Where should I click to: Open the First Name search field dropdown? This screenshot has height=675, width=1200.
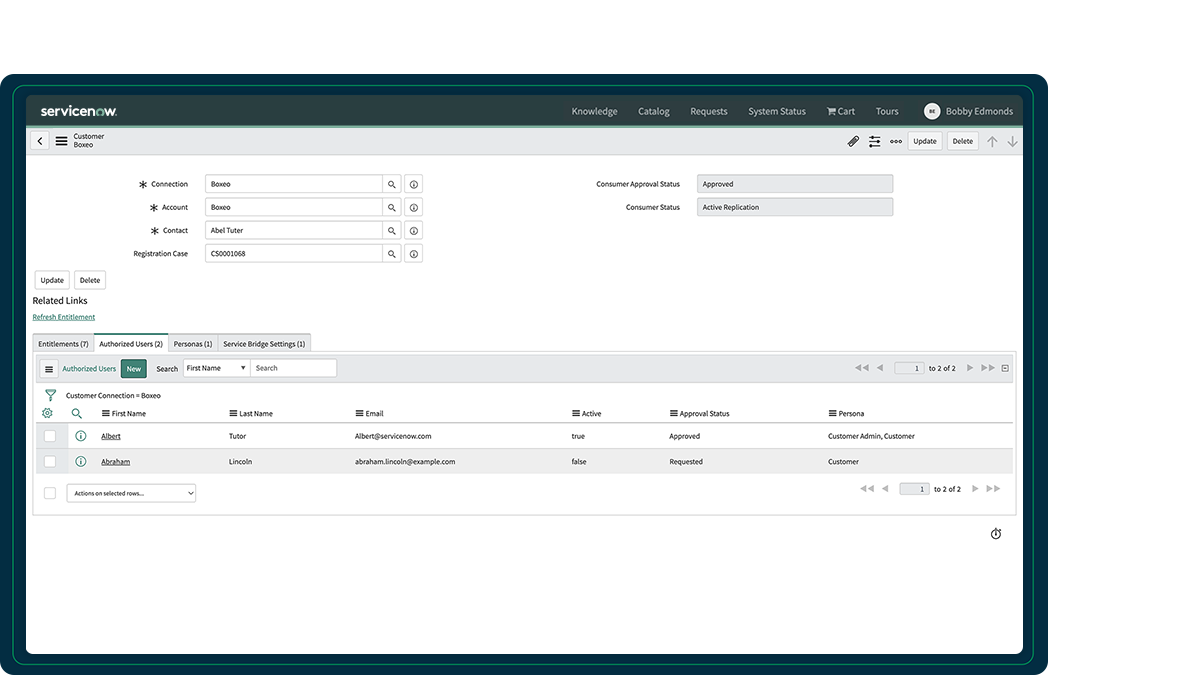pos(216,368)
